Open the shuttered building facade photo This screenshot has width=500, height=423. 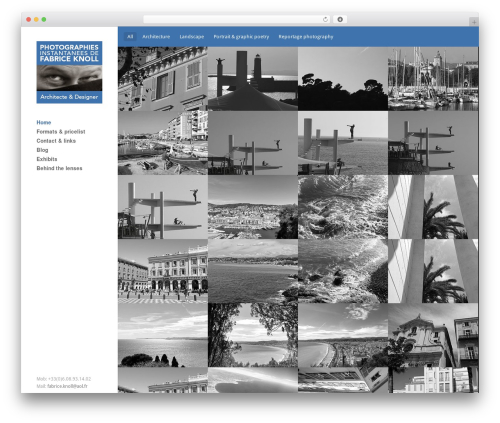click(163, 79)
